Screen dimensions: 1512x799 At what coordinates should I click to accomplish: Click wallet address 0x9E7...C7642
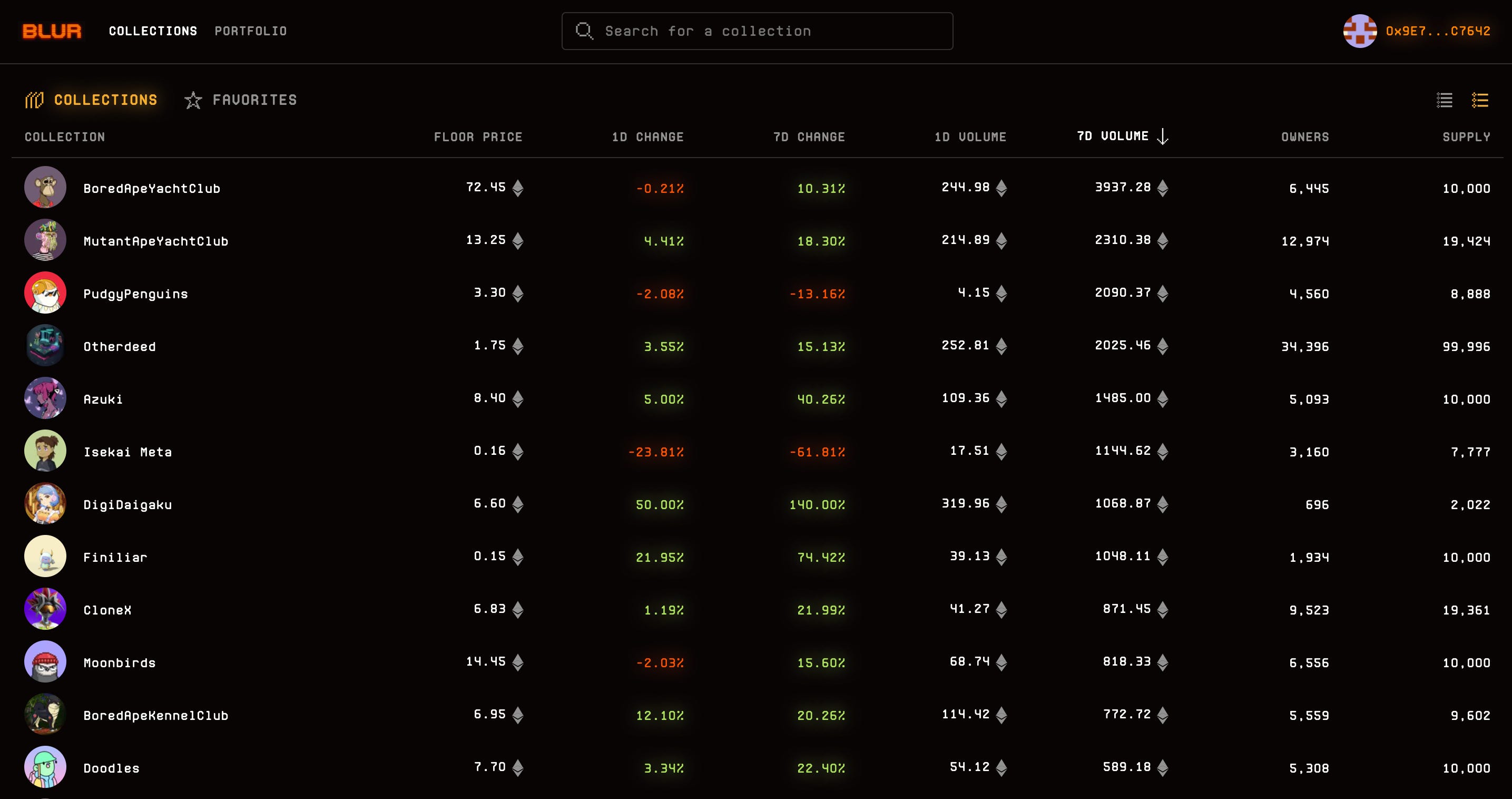click(x=1438, y=31)
